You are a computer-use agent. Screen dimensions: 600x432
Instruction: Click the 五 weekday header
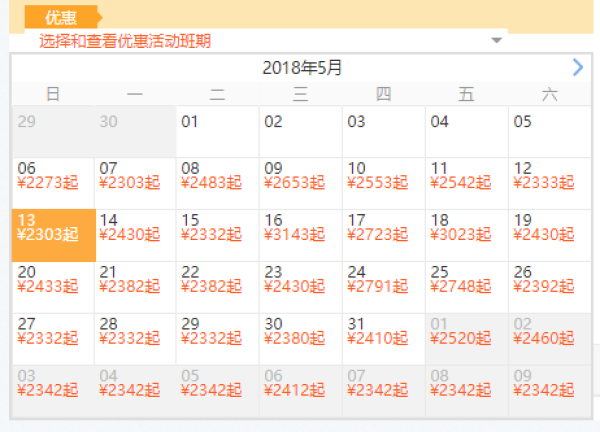click(x=466, y=94)
